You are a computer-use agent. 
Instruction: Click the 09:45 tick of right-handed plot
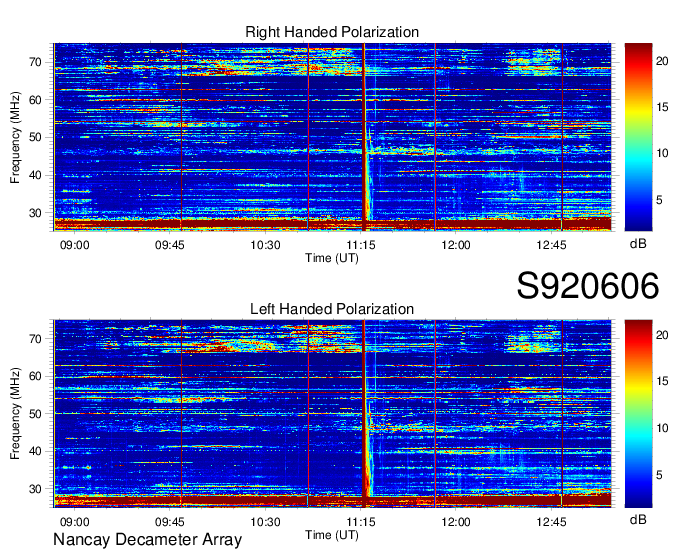pos(170,245)
